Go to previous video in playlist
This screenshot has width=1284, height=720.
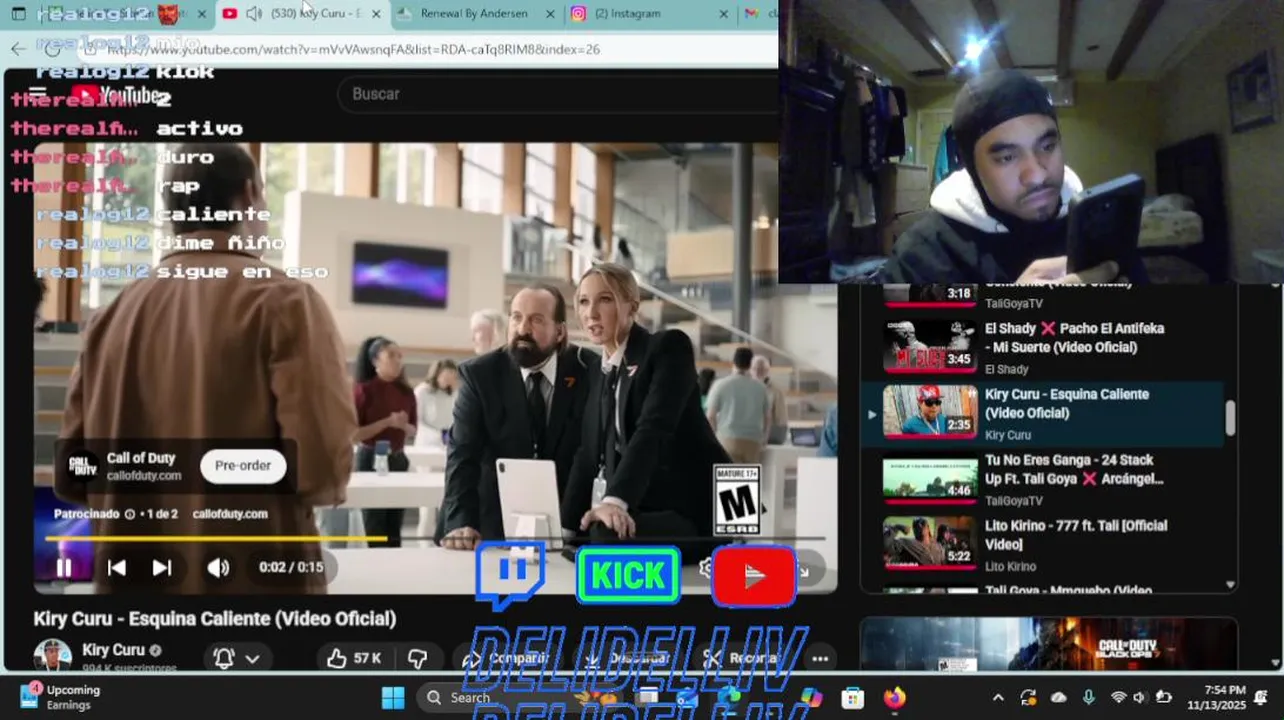[x=117, y=568]
